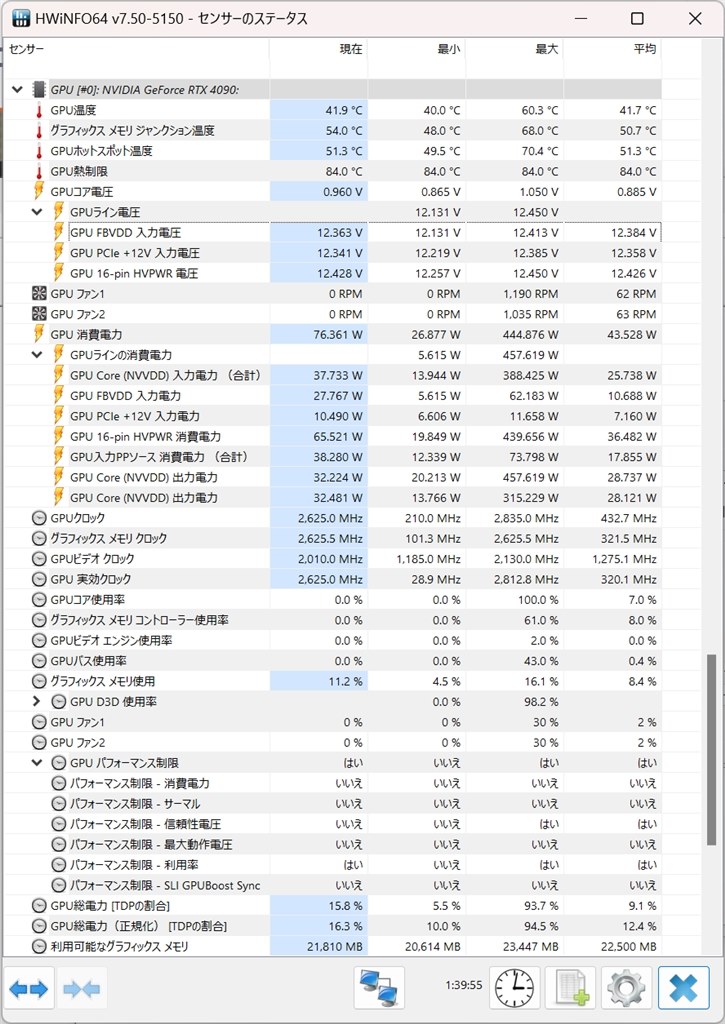725x1024 pixels.
Task: Select the GPU PCIe +12V 入力電力 row
Action: [x=332, y=416]
